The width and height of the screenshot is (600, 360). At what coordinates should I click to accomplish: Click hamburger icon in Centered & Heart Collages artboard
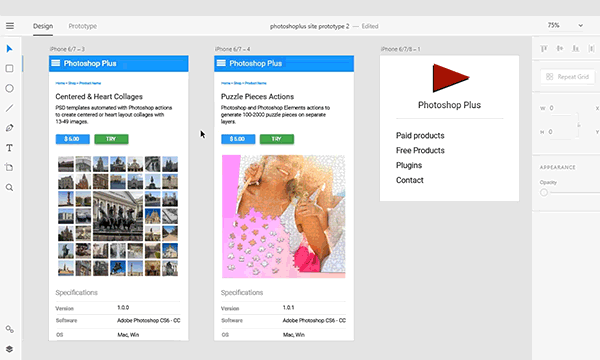click(56, 63)
